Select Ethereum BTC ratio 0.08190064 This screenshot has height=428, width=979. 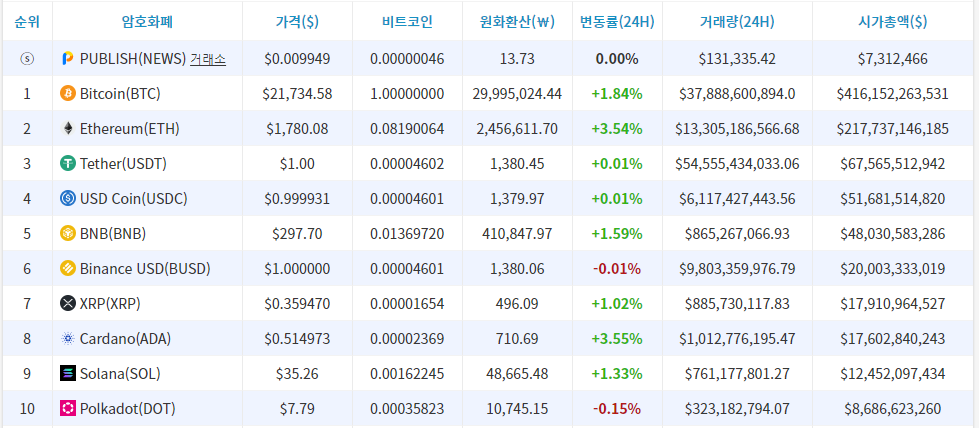[407, 129]
